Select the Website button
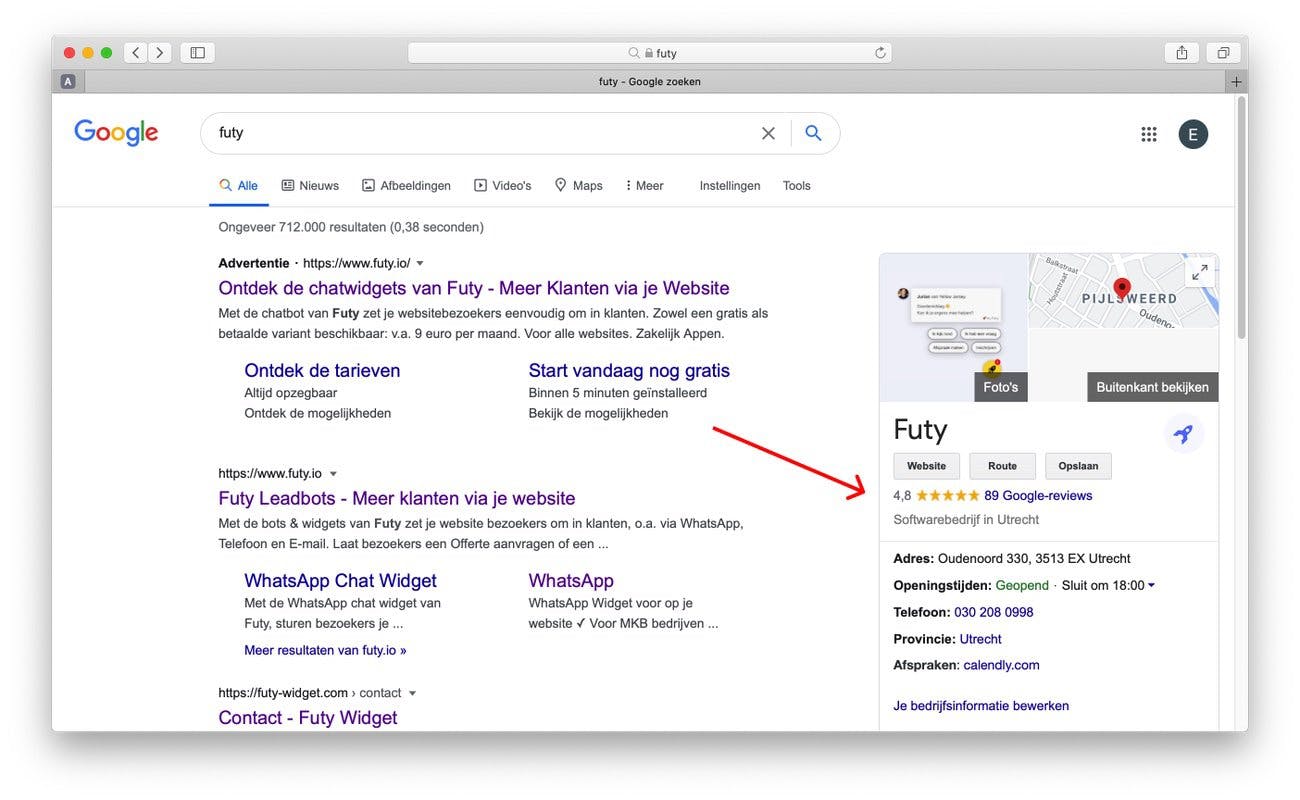The image size is (1300, 800). point(926,466)
